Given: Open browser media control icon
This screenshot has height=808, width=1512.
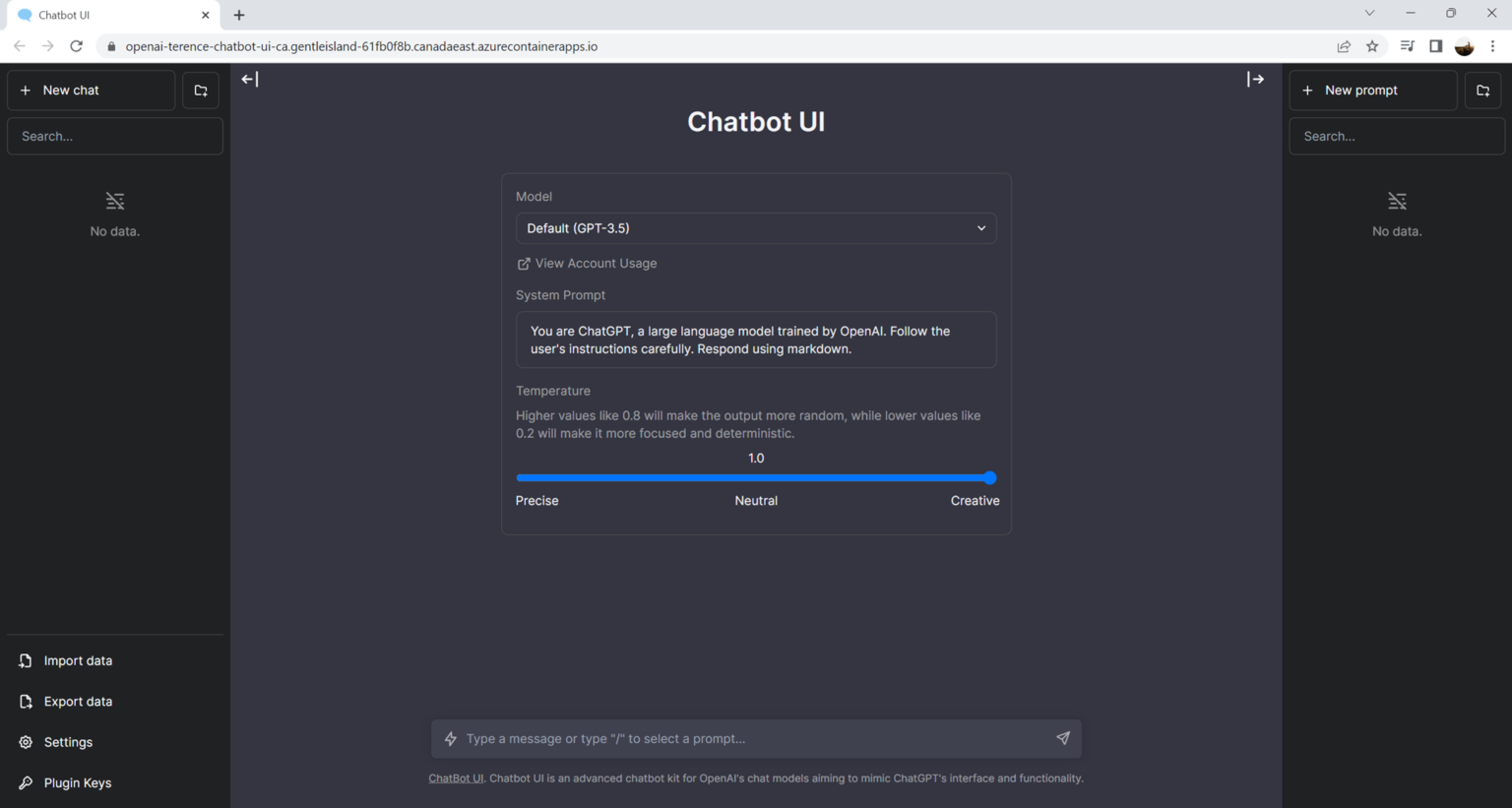Looking at the screenshot, I should [x=1408, y=46].
